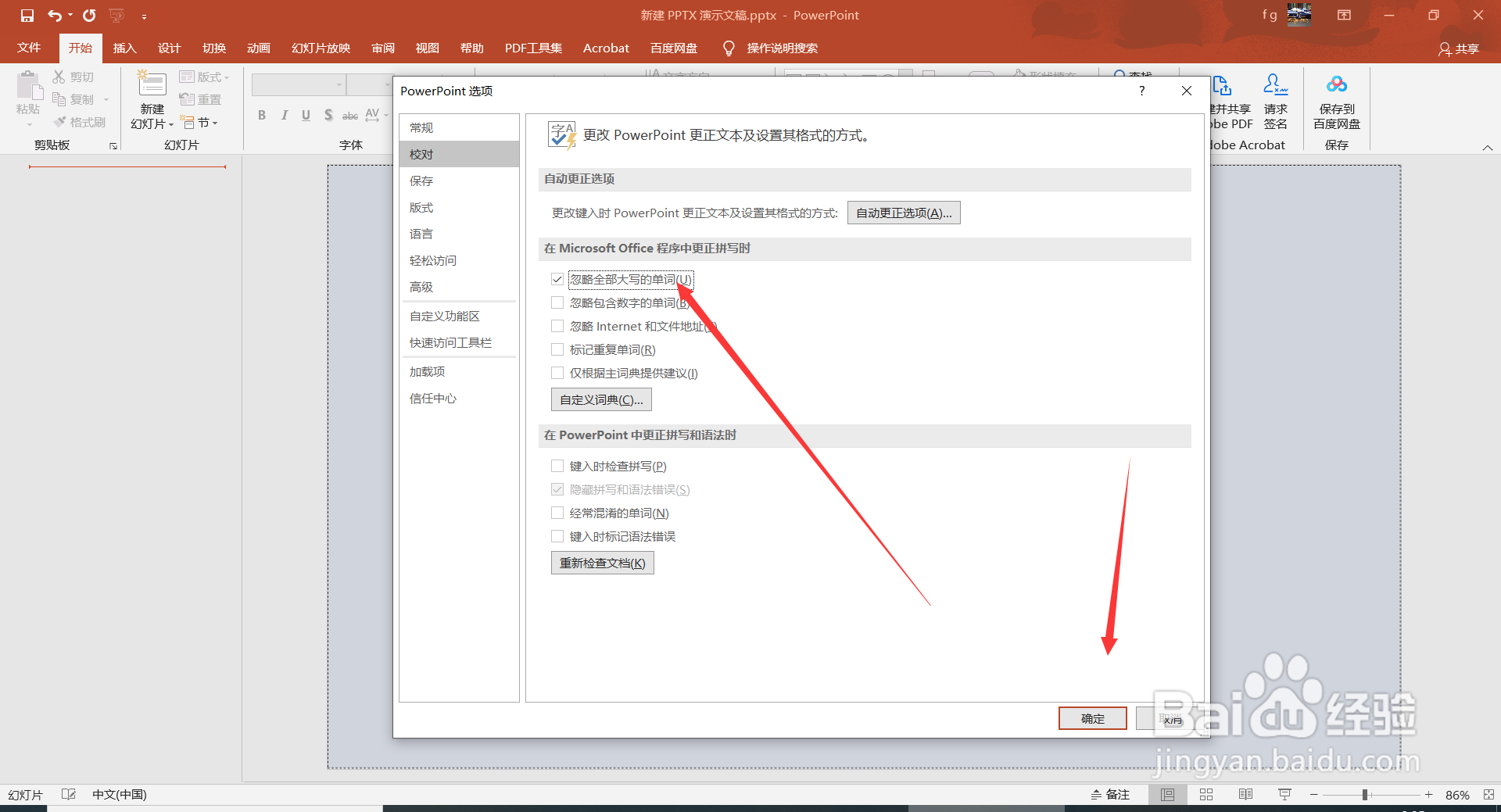Click the Strikethrough abc icon

(x=350, y=116)
